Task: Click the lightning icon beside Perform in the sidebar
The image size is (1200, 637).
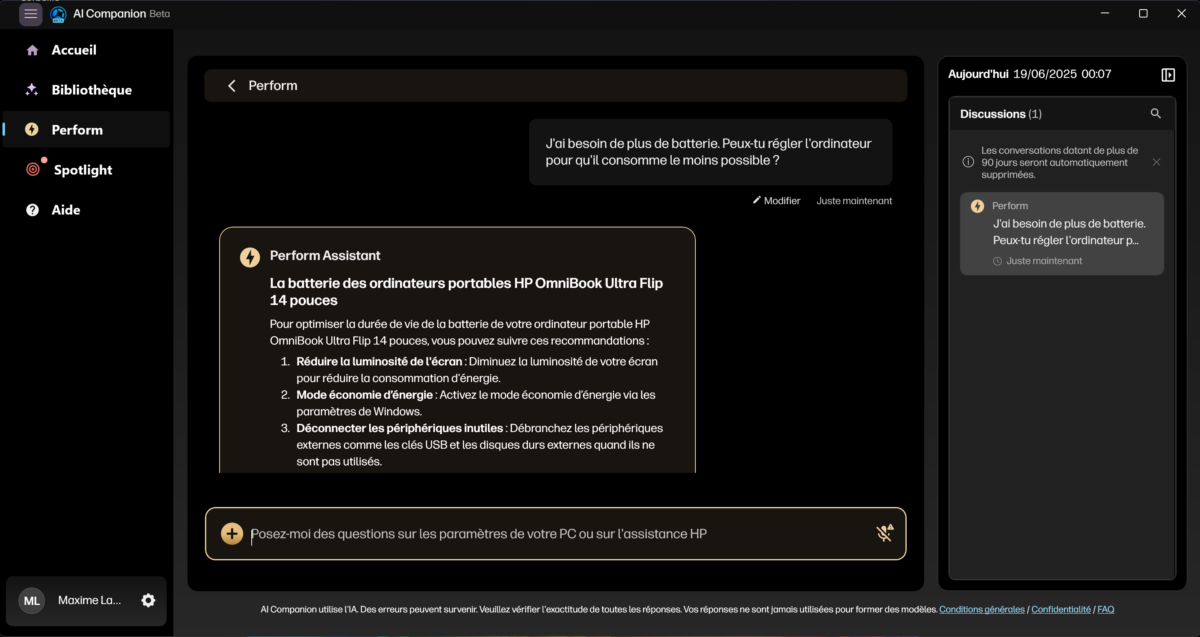Action: coord(32,130)
